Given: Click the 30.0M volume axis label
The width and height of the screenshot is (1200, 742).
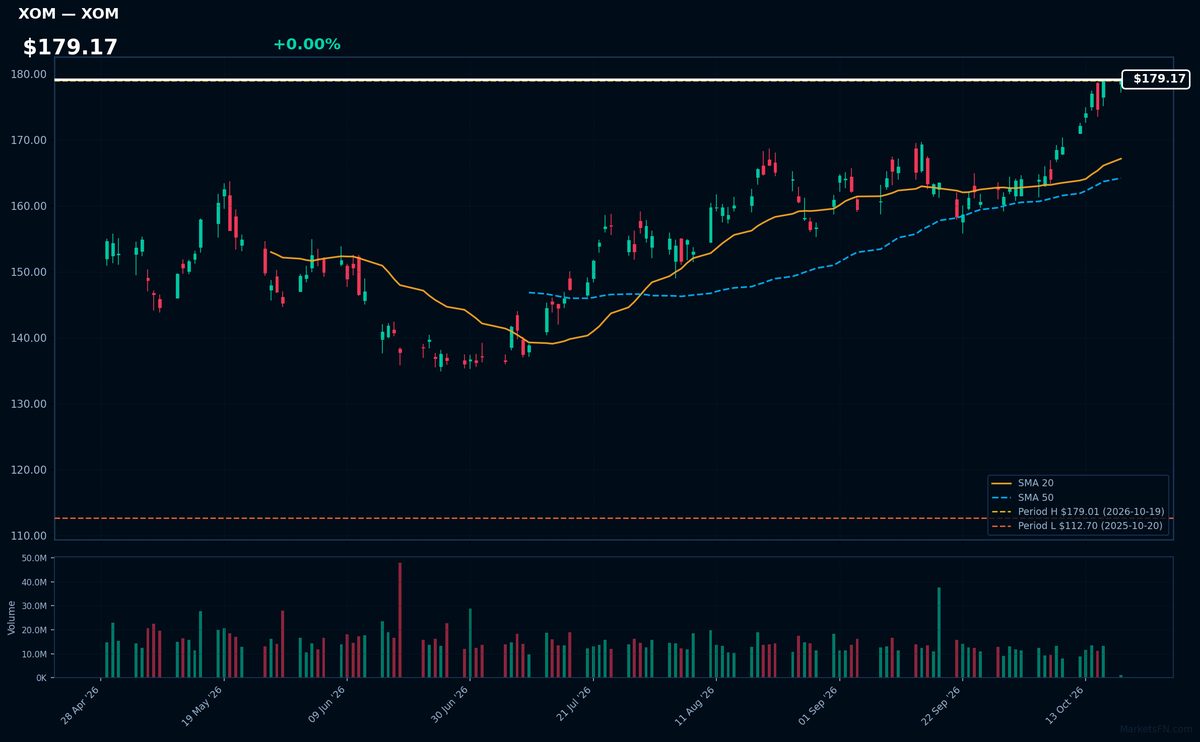Looking at the screenshot, I should (x=34, y=606).
